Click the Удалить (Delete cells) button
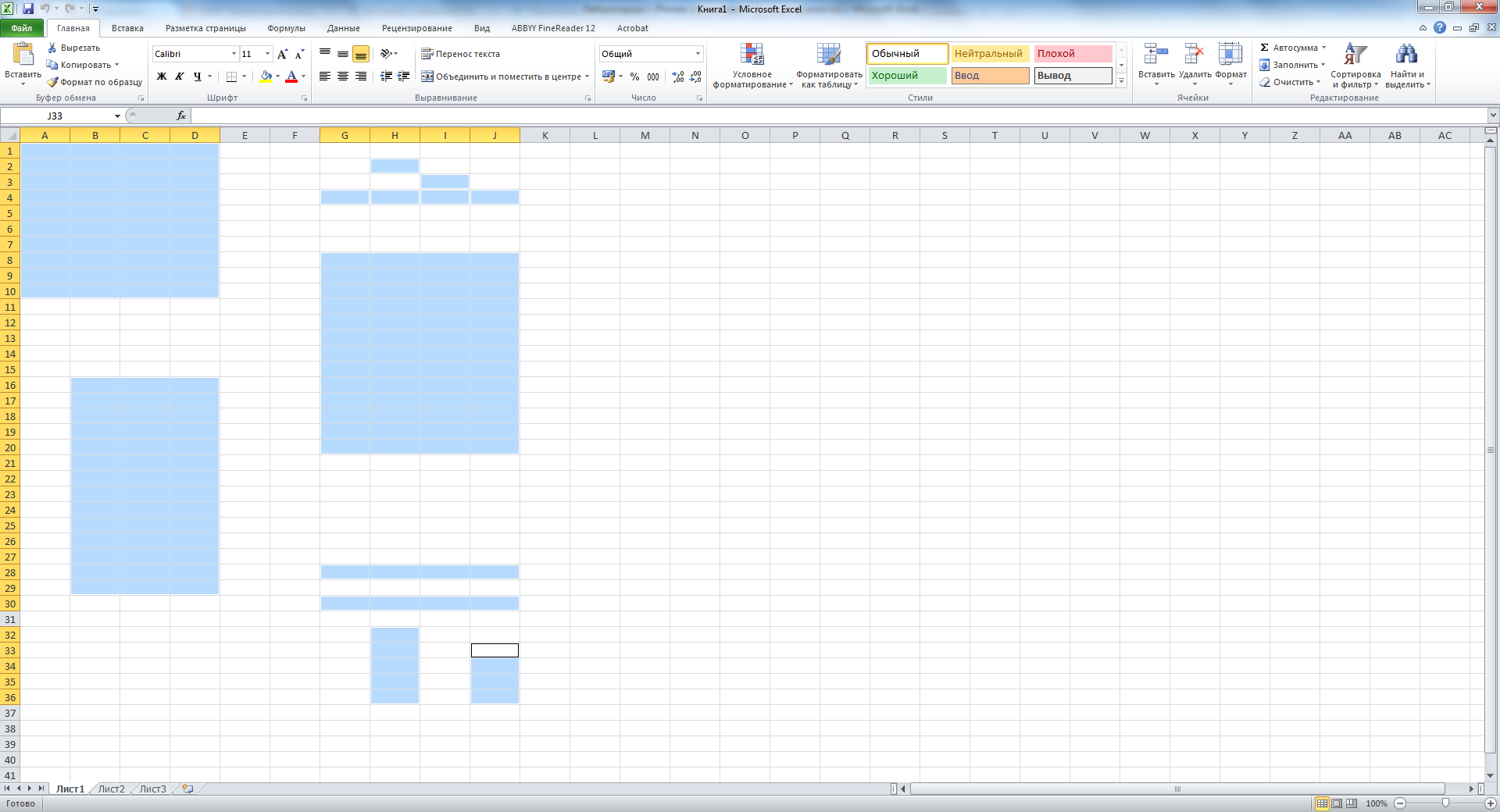The image size is (1500, 812). 1195,64
